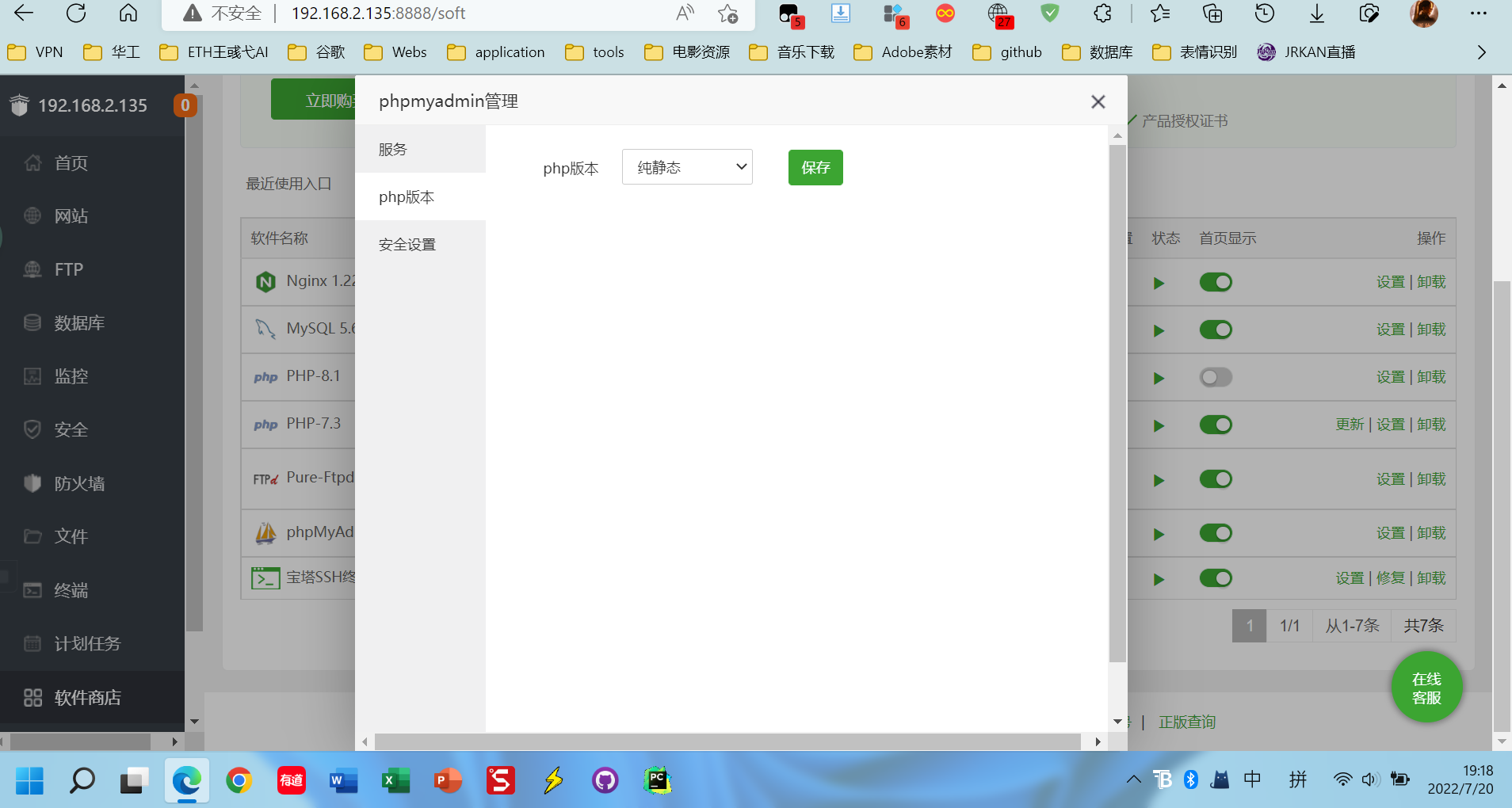
Task: Launch Chrome from the taskbar
Action: pyautogui.click(x=239, y=780)
